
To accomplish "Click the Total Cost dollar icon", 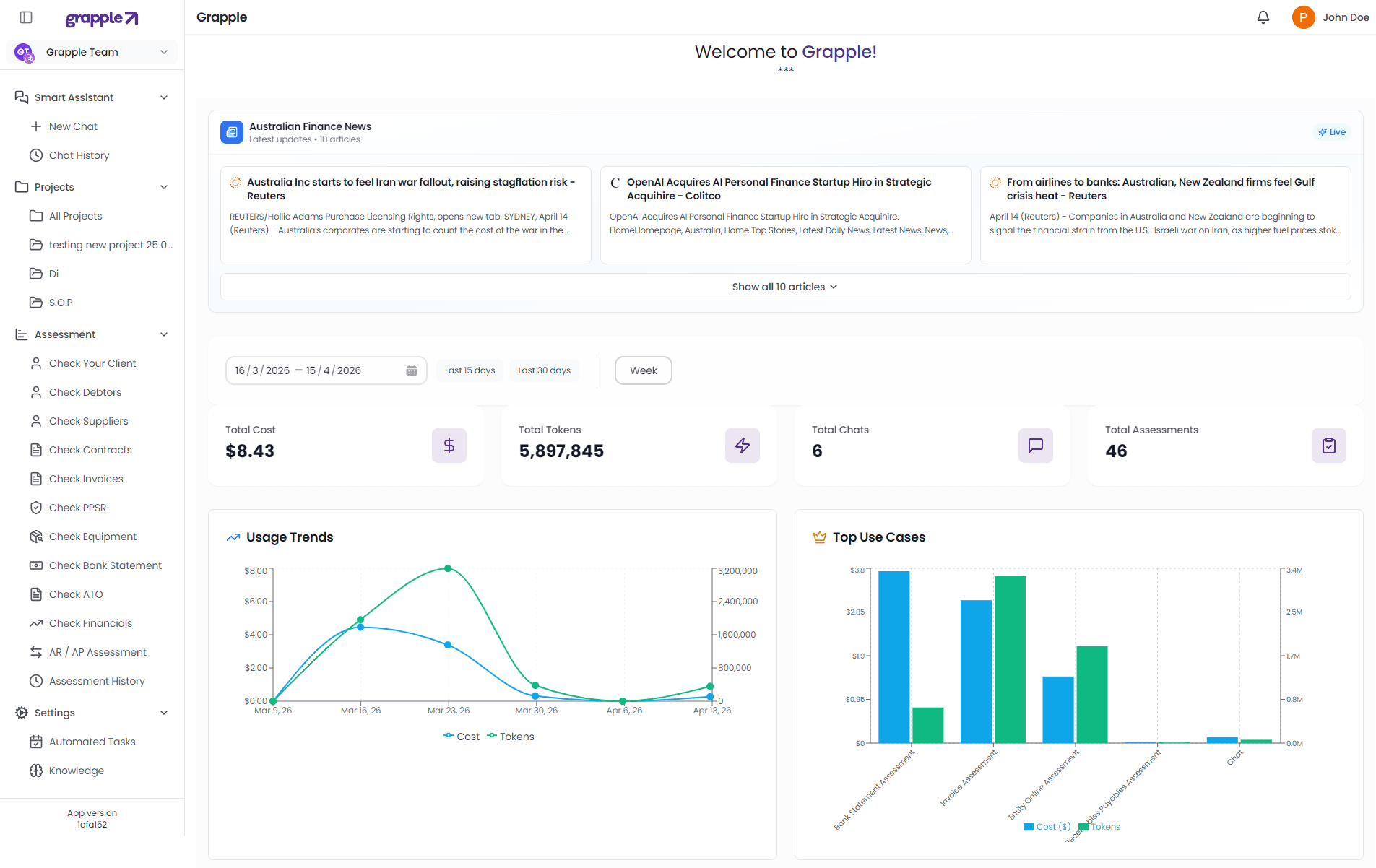I will pyautogui.click(x=449, y=446).
